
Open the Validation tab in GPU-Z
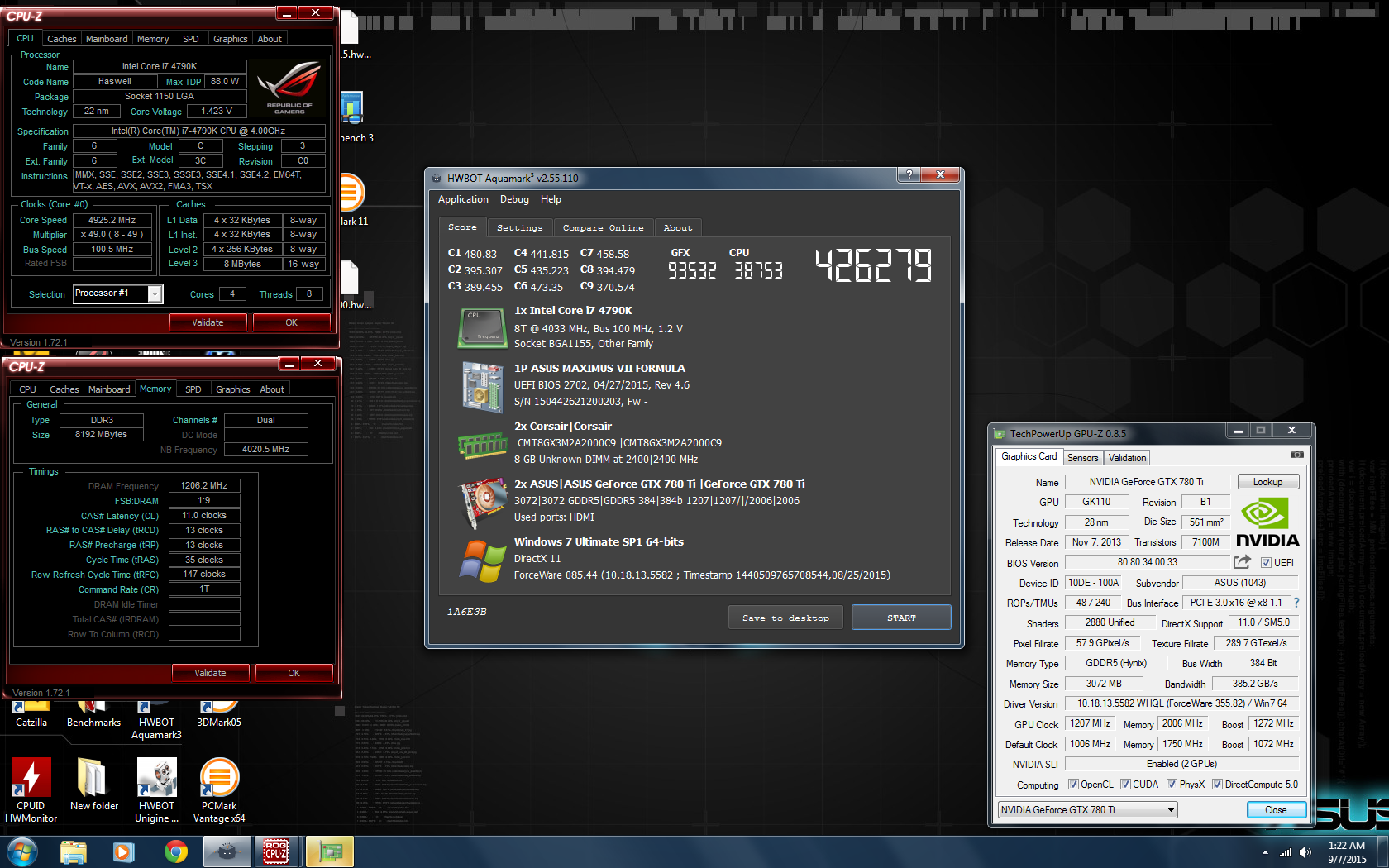(x=1127, y=458)
